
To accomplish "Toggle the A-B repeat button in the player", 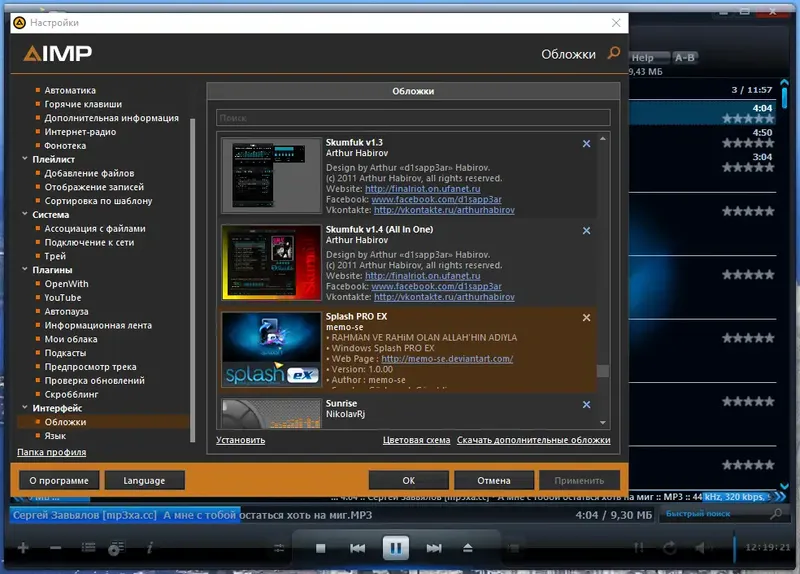I will (x=684, y=58).
